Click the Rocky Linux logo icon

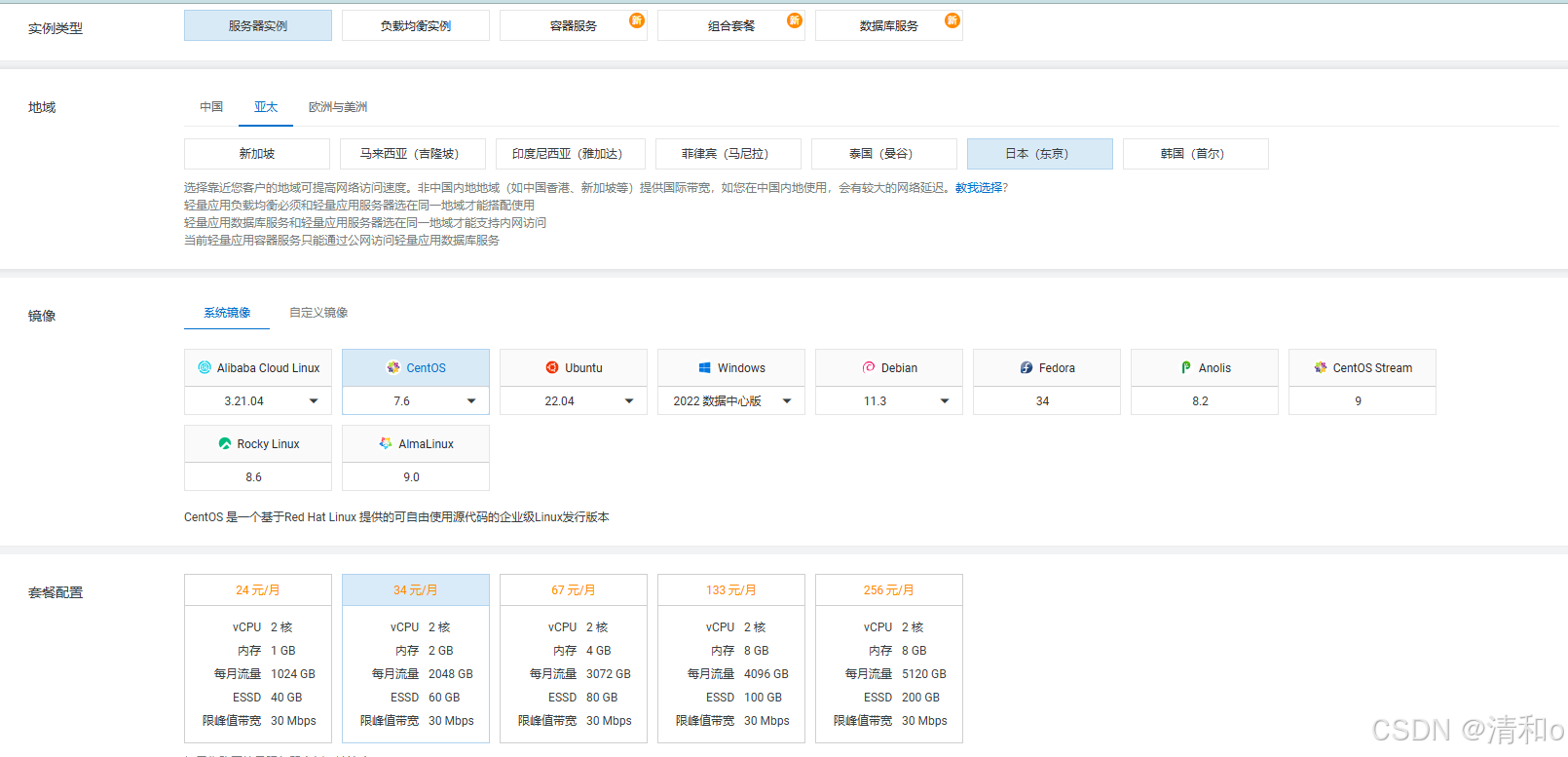coord(225,443)
